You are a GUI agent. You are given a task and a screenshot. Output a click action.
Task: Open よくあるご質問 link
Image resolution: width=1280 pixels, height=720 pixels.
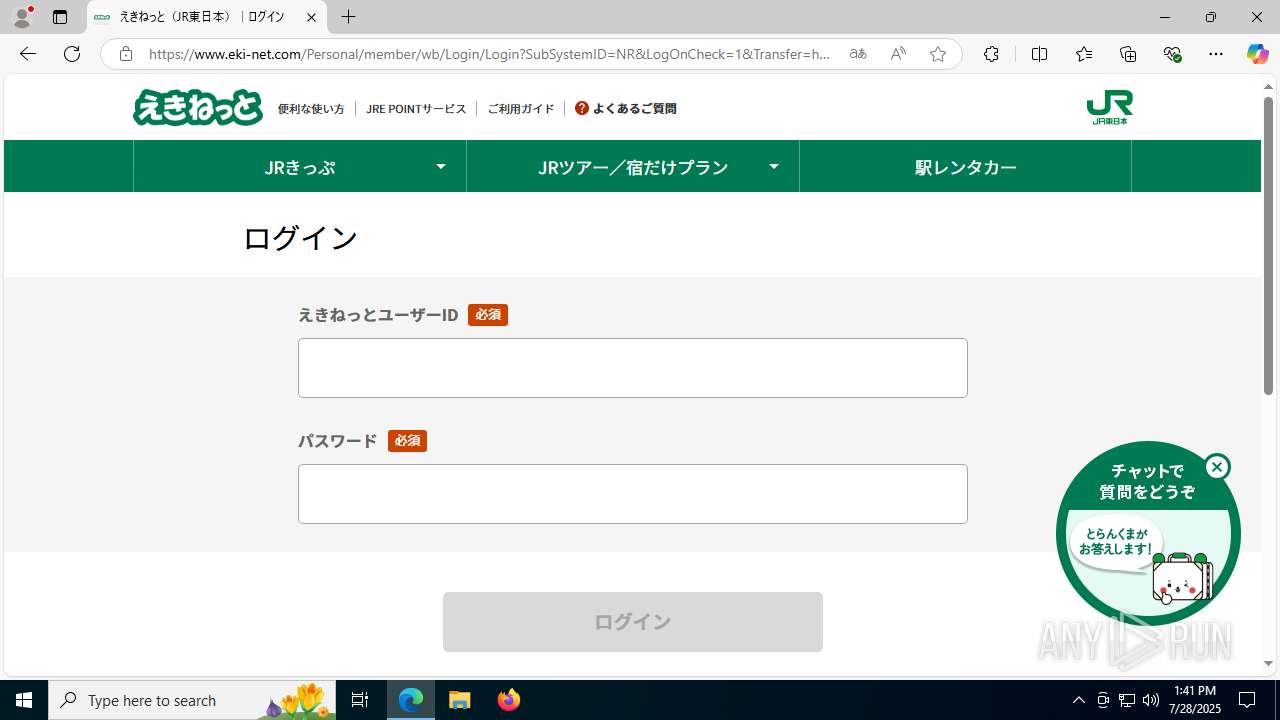pos(635,108)
